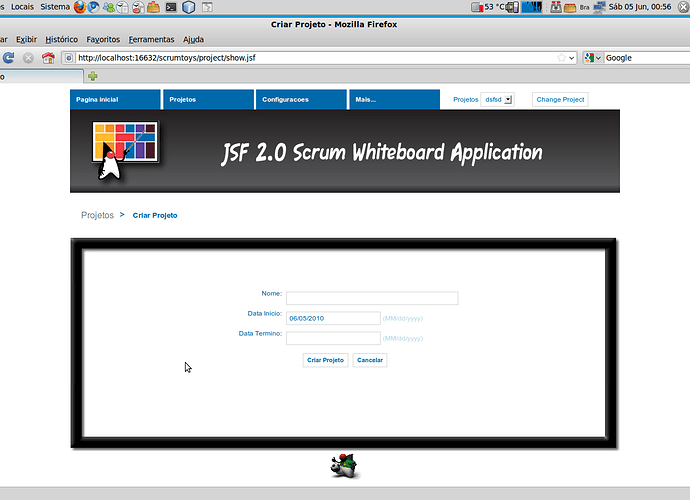This screenshot has height=500, width=690.
Task: Click the Nome: field label
Action: [272, 293]
